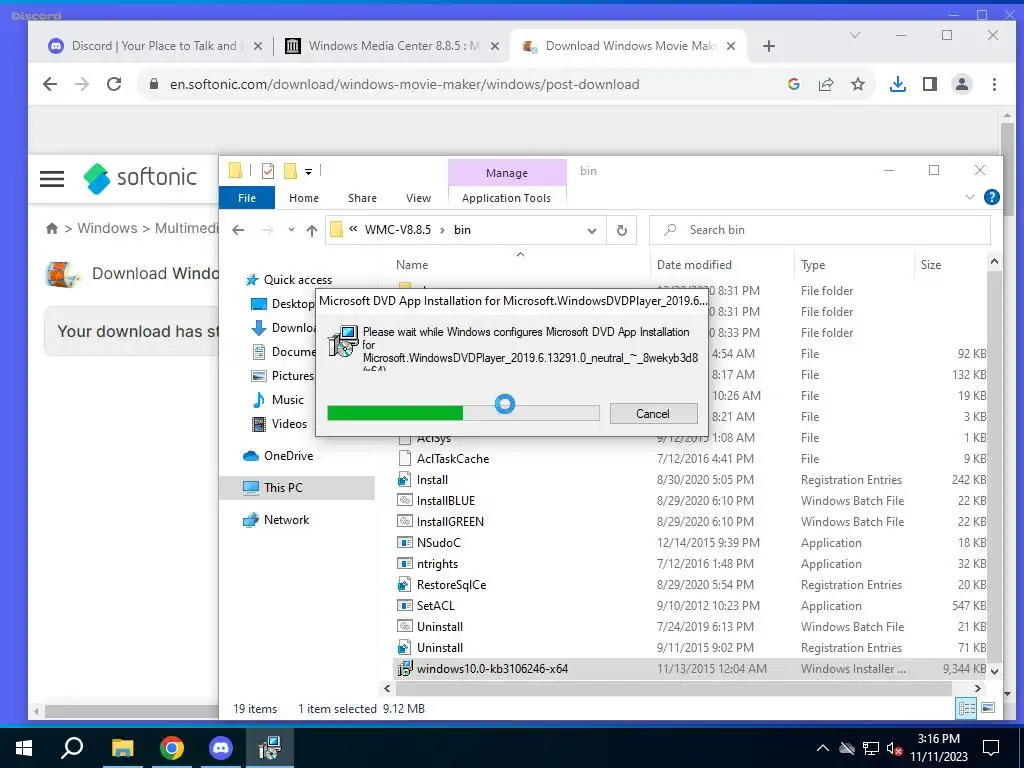Click the share page icon in Chrome
This screenshot has height=768, width=1024.
(x=826, y=84)
